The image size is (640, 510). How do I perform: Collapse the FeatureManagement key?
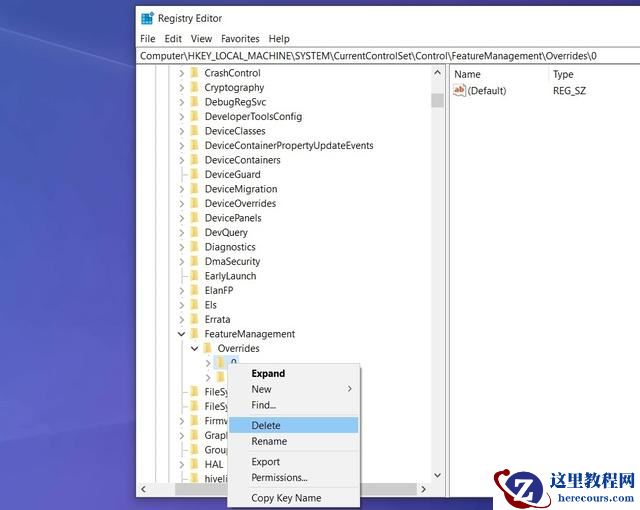click(182, 334)
